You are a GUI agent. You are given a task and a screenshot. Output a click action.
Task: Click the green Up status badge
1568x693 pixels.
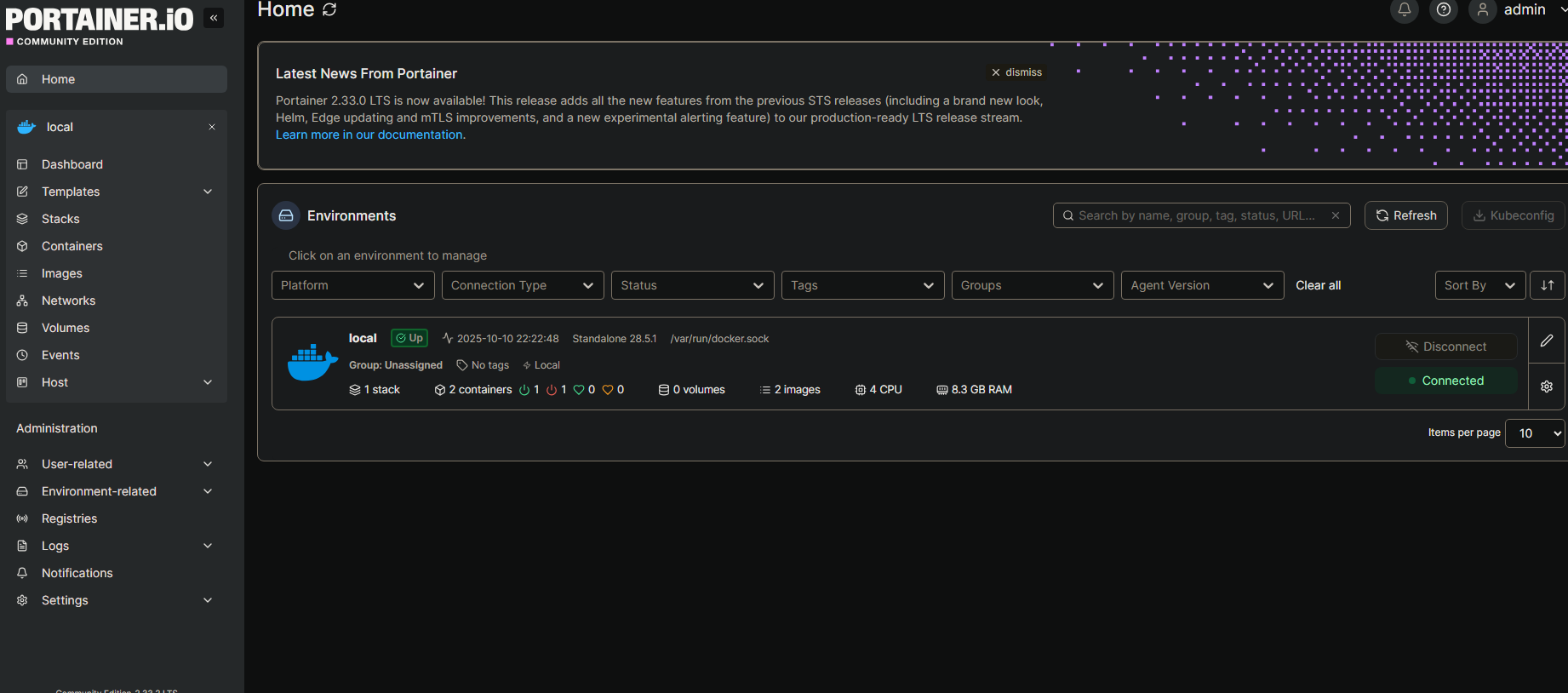pos(409,338)
